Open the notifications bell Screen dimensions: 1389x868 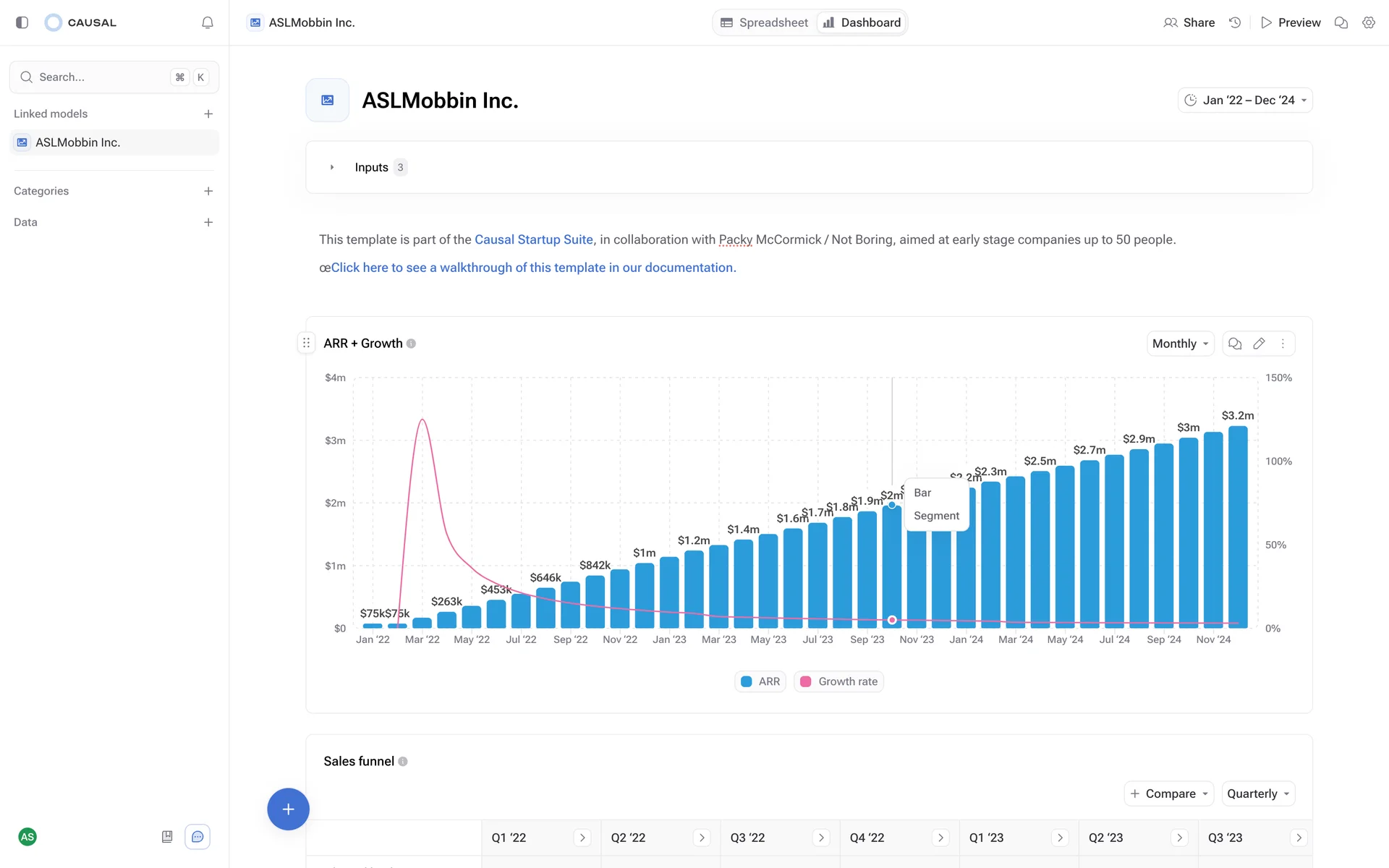pyautogui.click(x=208, y=22)
